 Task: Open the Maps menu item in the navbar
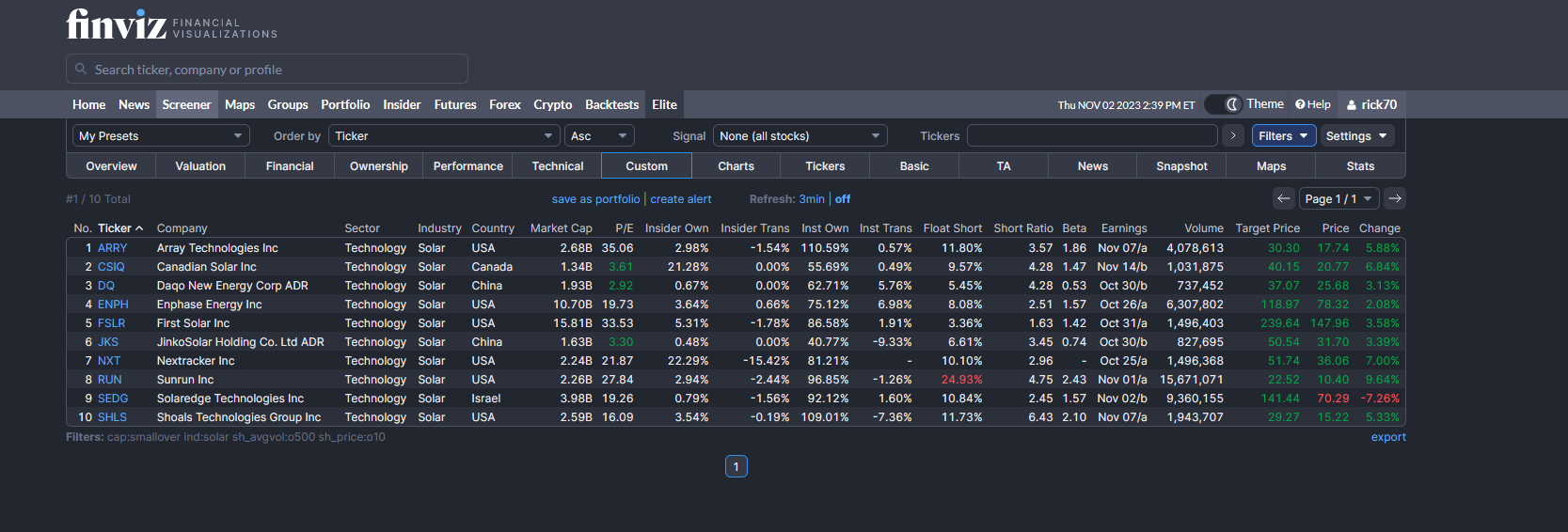(240, 104)
